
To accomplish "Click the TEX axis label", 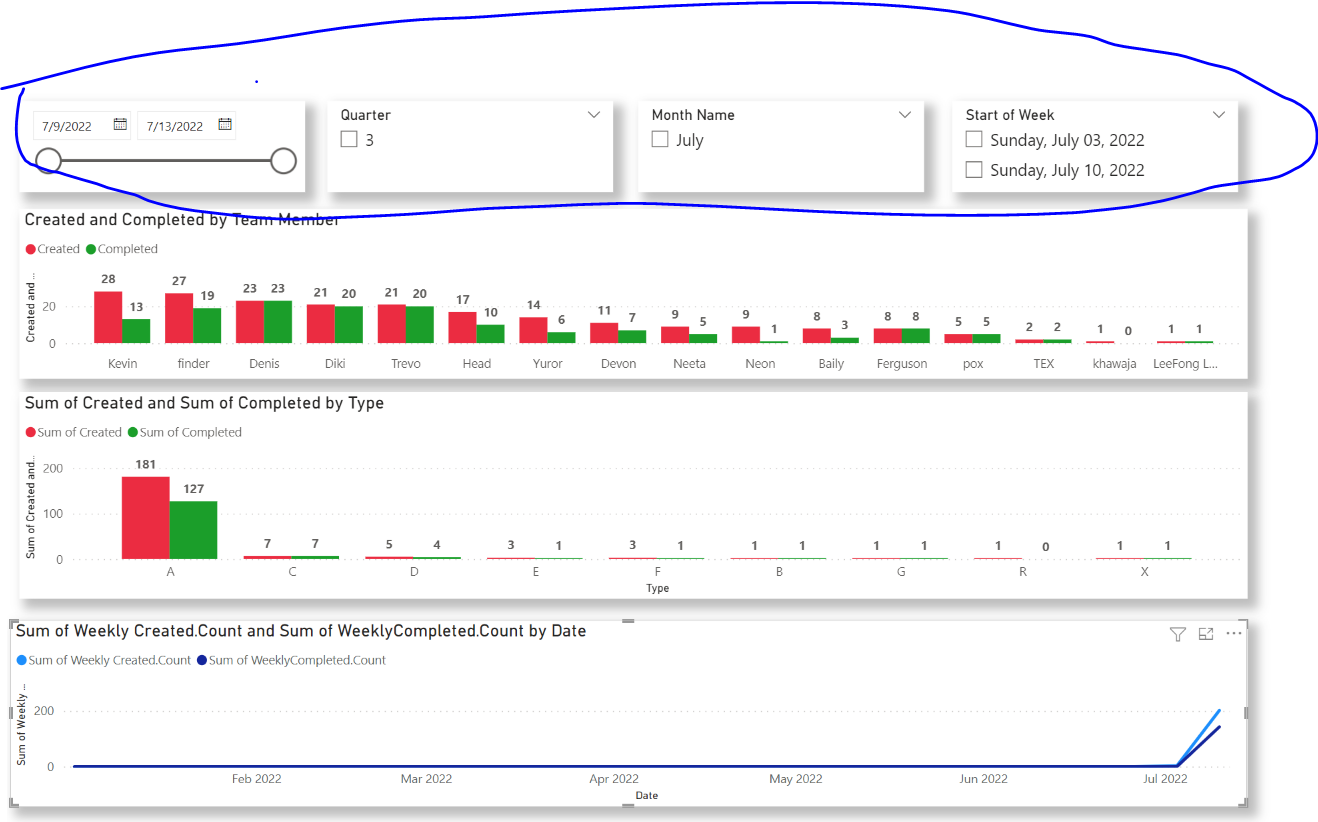I will click(1043, 364).
